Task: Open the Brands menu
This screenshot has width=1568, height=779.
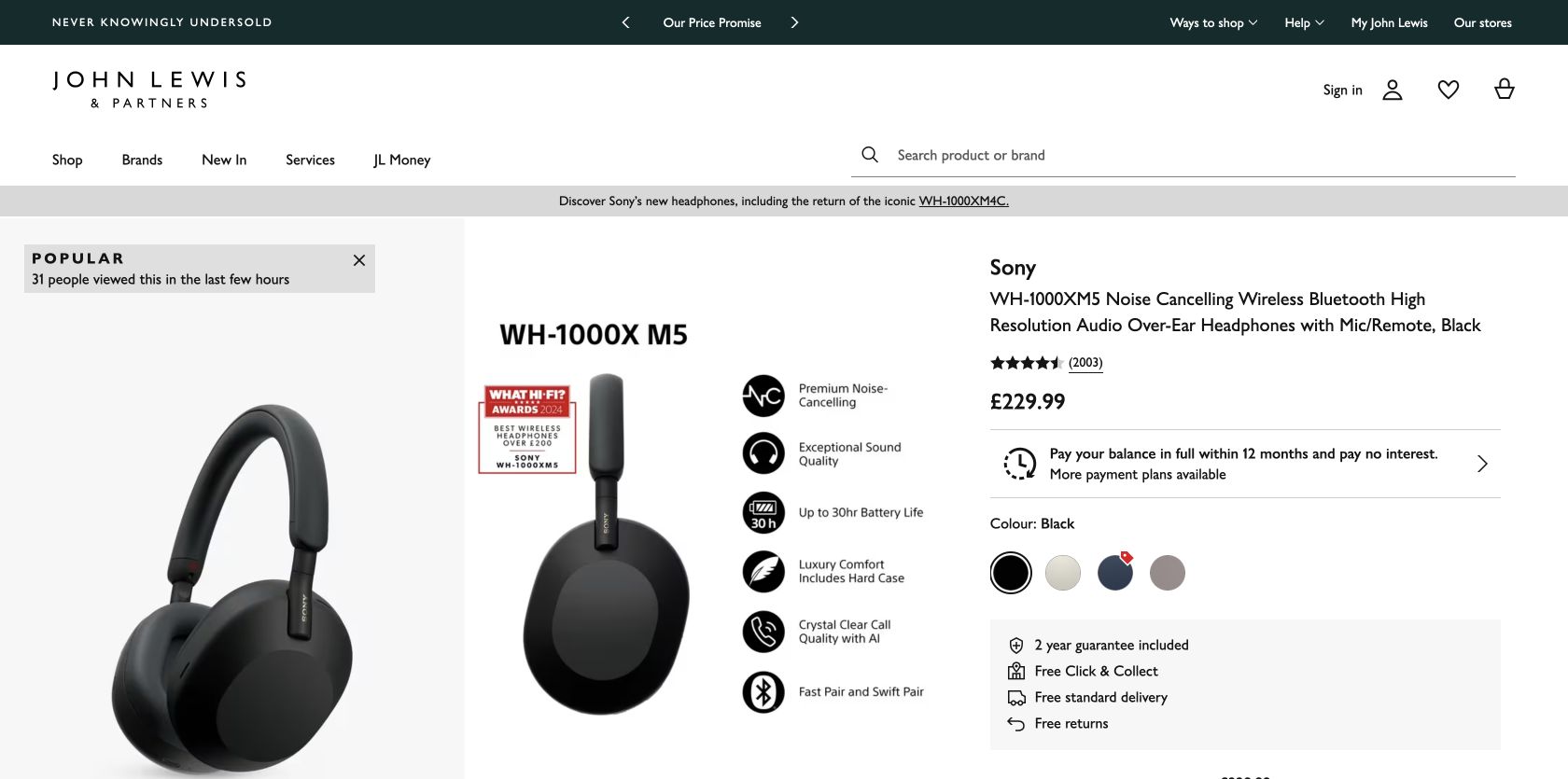Action: pos(142,160)
